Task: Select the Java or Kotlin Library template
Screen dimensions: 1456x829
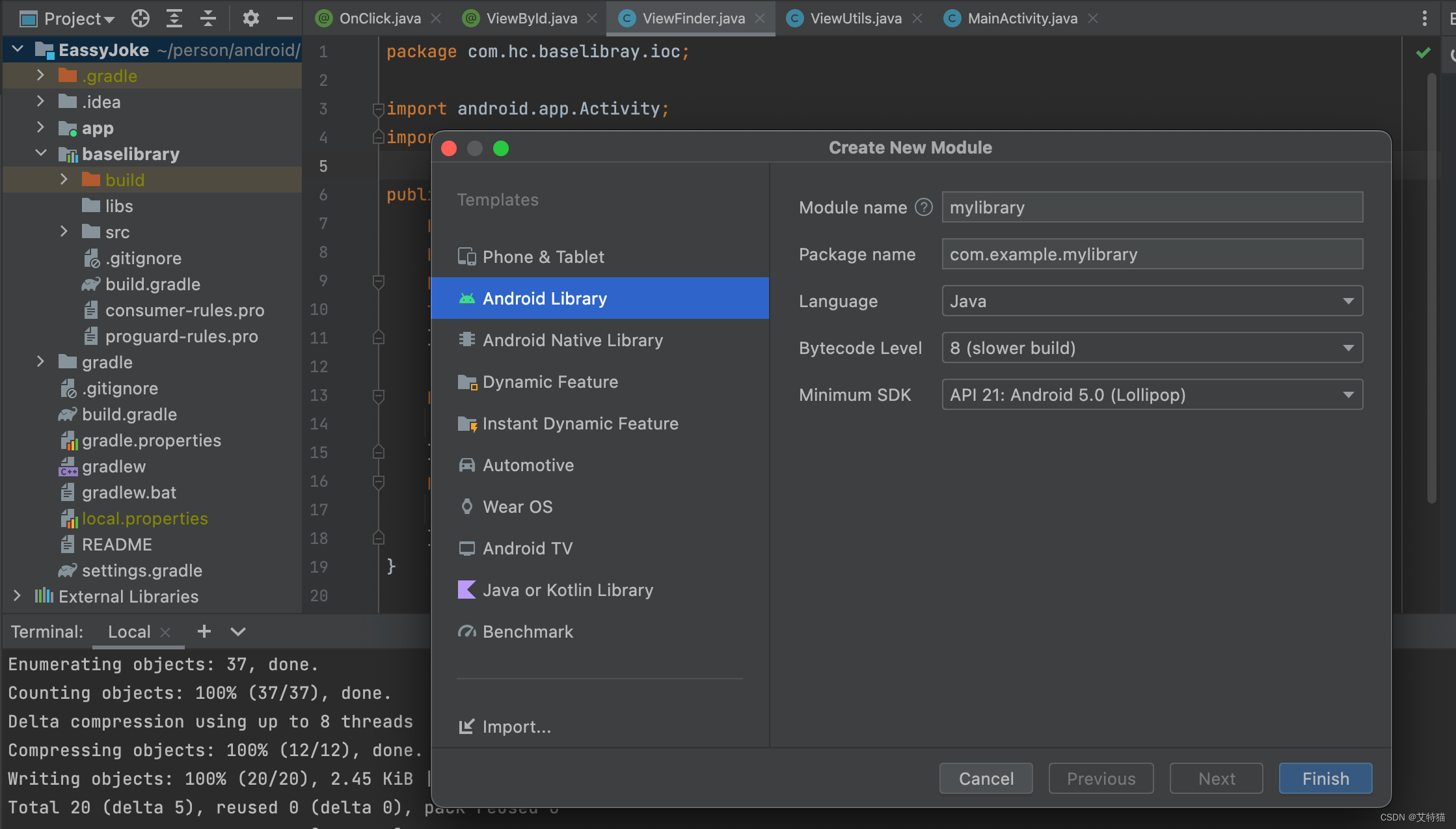Action: [x=567, y=590]
